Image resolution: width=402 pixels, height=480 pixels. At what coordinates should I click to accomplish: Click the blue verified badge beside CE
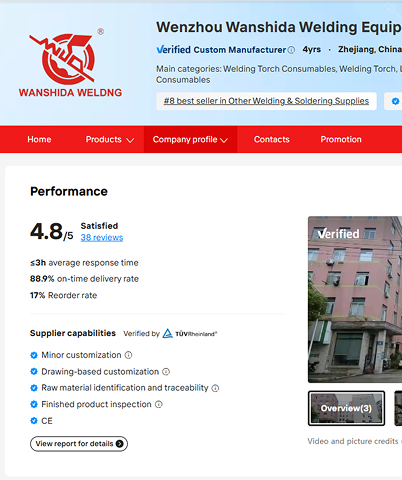tap(34, 421)
